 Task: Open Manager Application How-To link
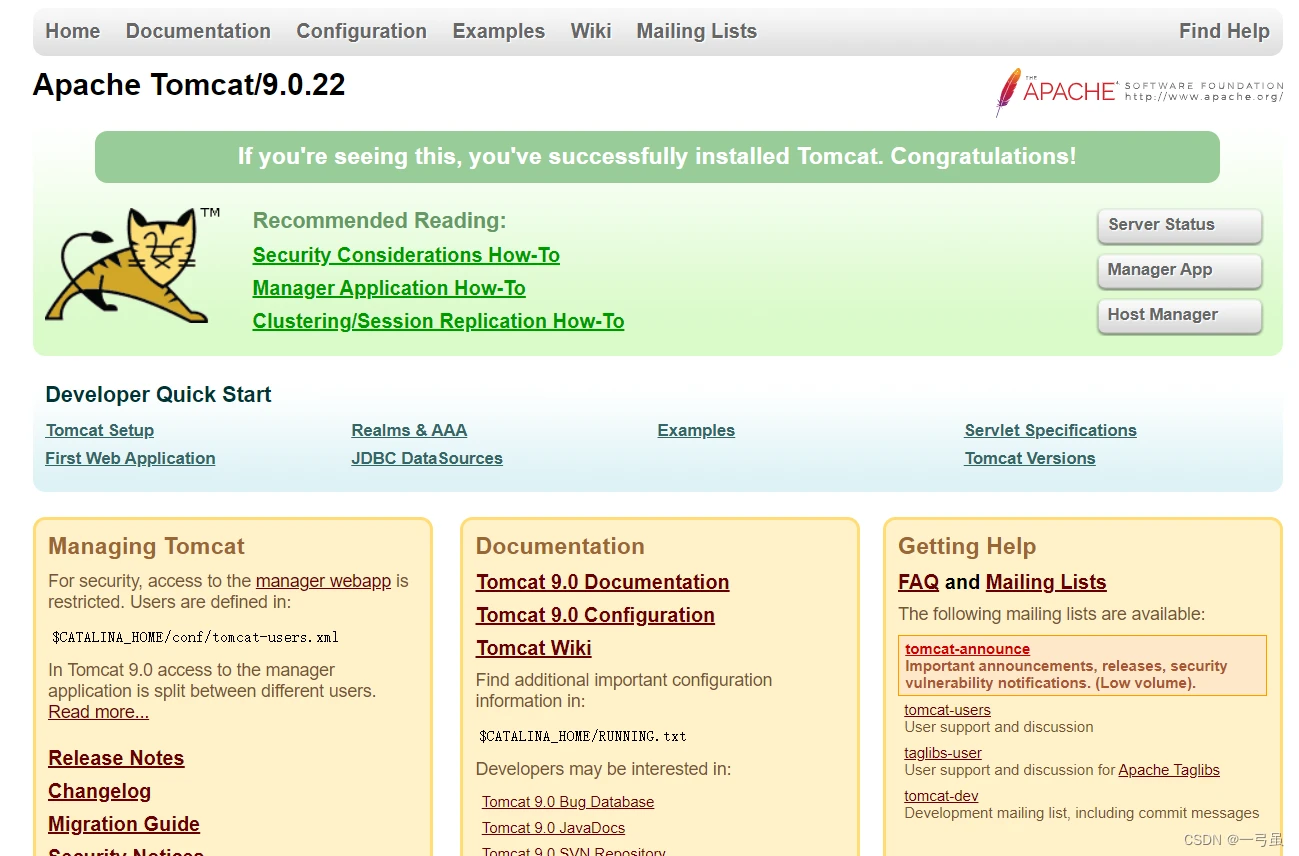click(x=389, y=288)
